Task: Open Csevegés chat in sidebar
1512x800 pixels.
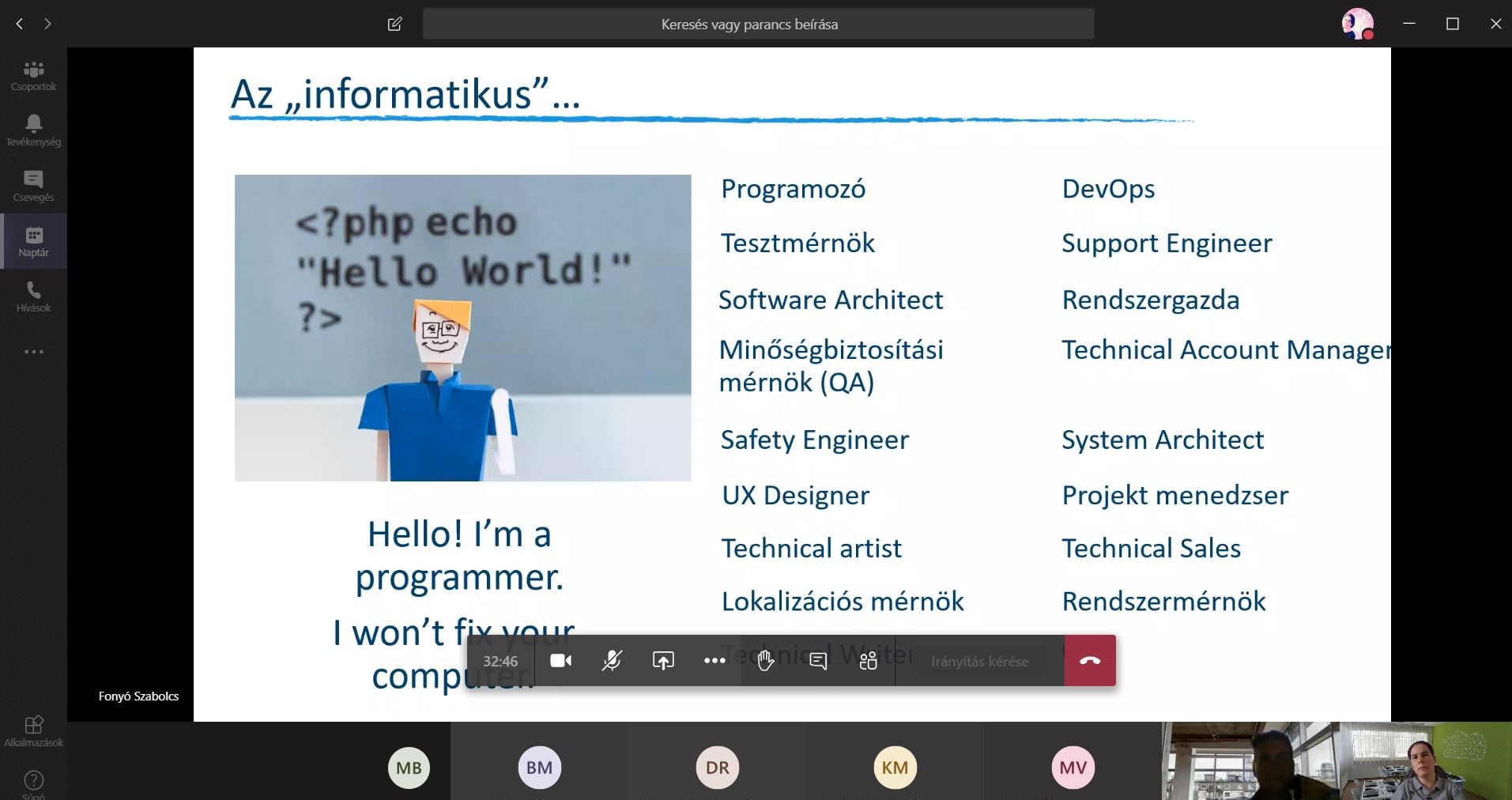Action: click(33, 186)
